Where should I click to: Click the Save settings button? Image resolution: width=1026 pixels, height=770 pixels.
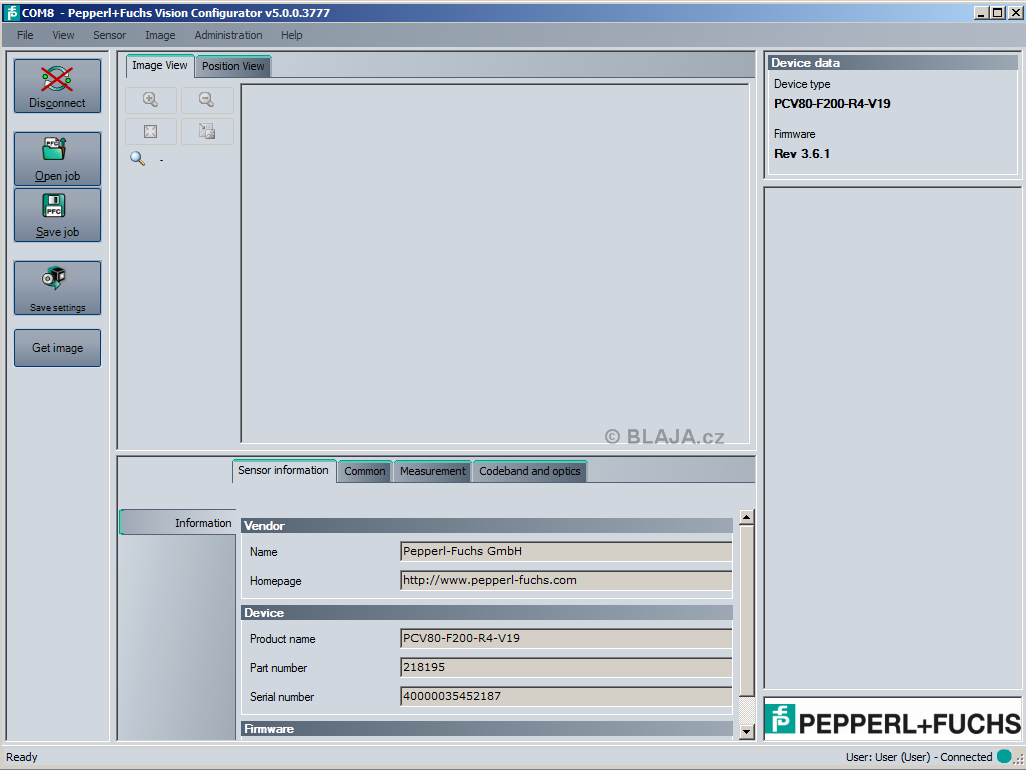pos(58,288)
